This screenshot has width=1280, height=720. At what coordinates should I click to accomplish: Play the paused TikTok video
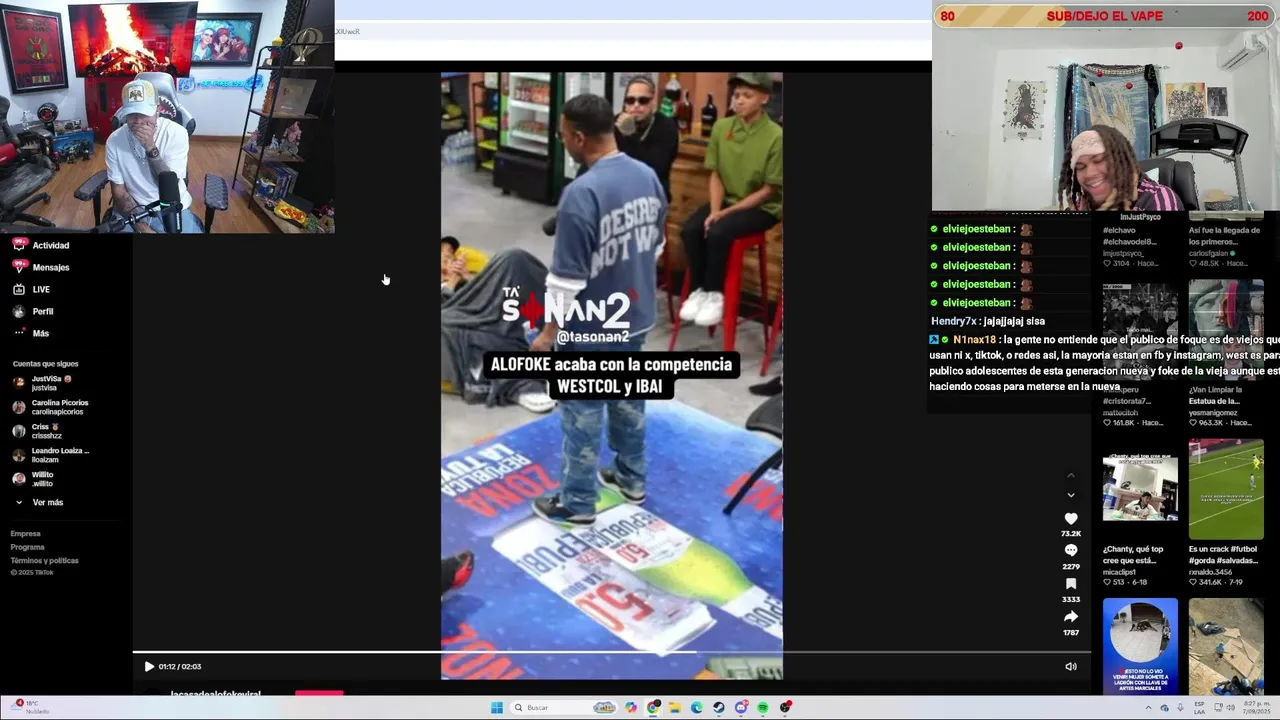[x=149, y=666]
